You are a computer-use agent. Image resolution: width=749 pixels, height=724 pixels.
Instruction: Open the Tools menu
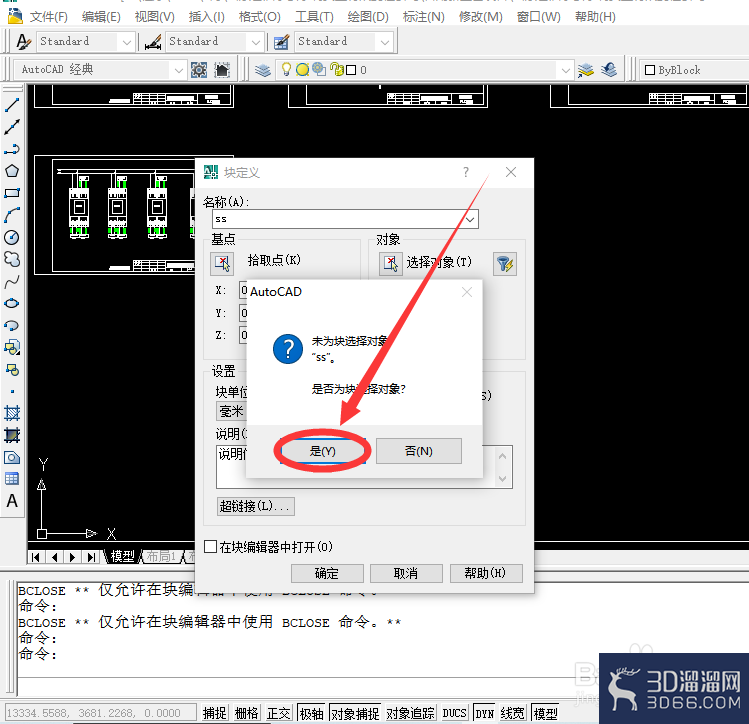(x=314, y=17)
